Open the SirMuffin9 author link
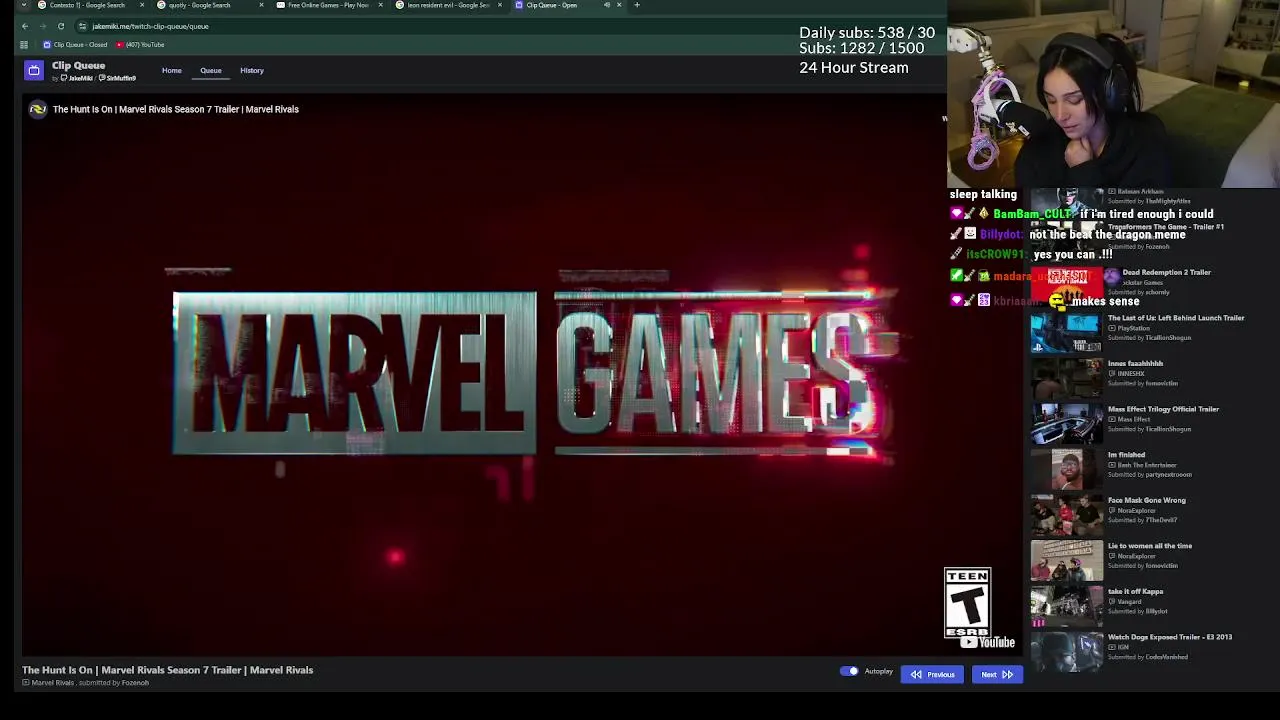This screenshot has height=720, width=1280. click(118, 78)
